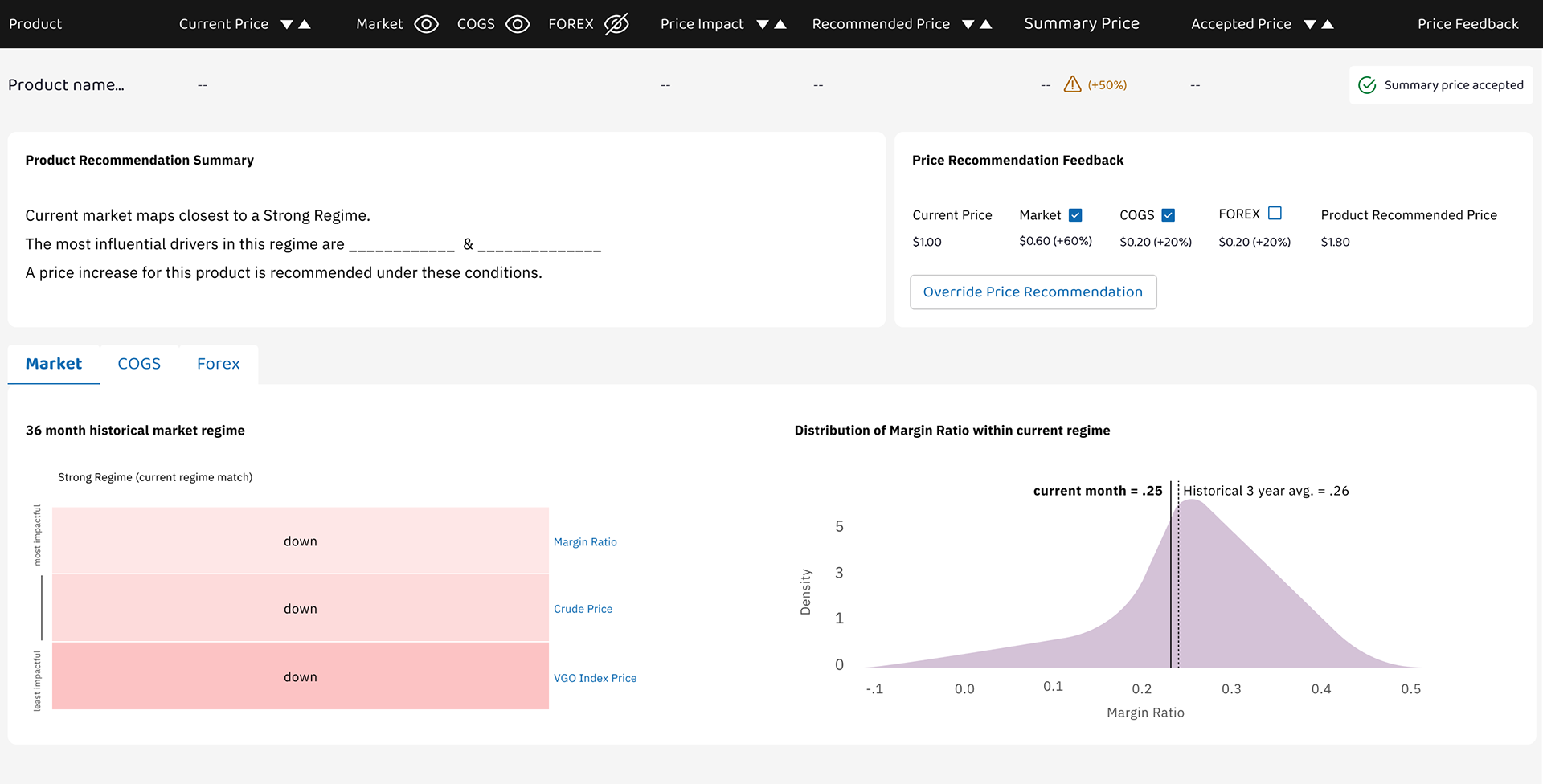Open the Margin Ratio link

point(585,542)
